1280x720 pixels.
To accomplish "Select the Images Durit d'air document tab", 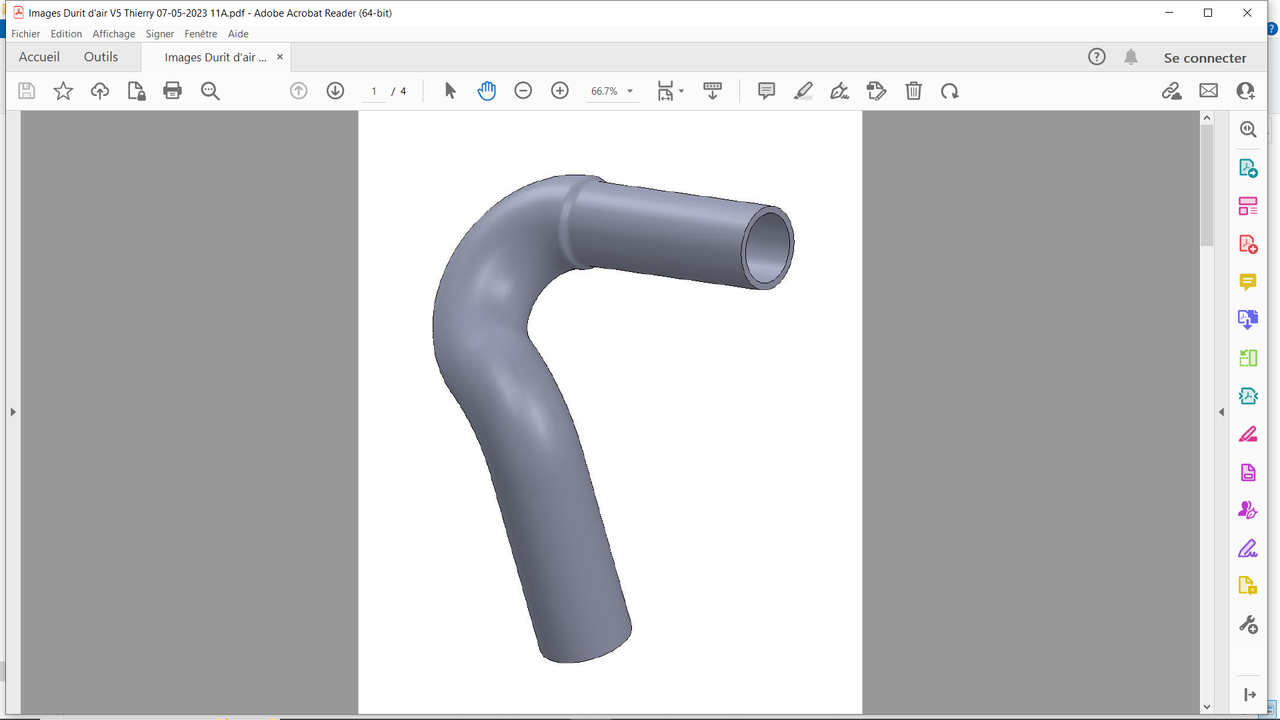I will click(x=216, y=58).
